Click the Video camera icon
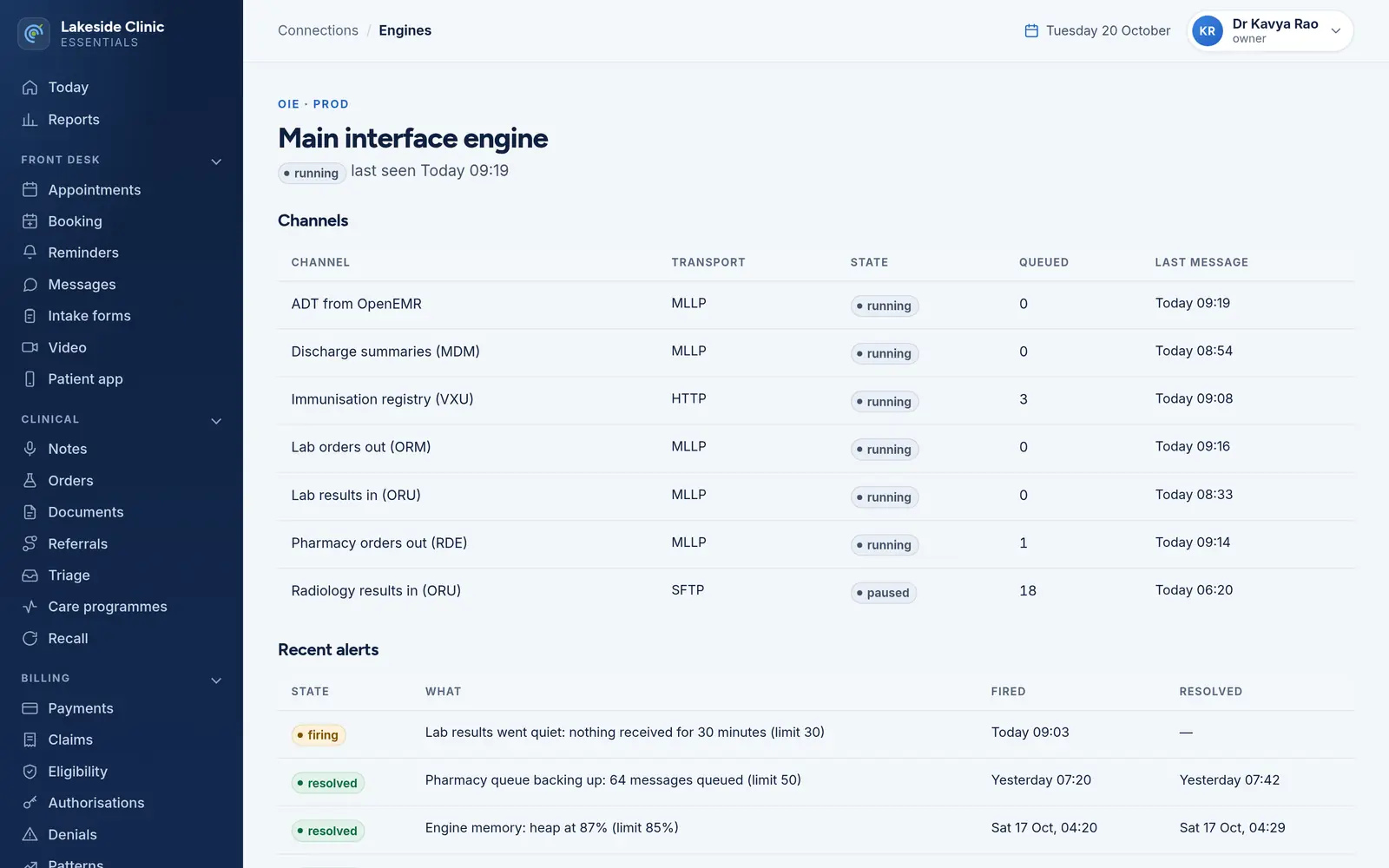1389x868 pixels. [x=30, y=347]
